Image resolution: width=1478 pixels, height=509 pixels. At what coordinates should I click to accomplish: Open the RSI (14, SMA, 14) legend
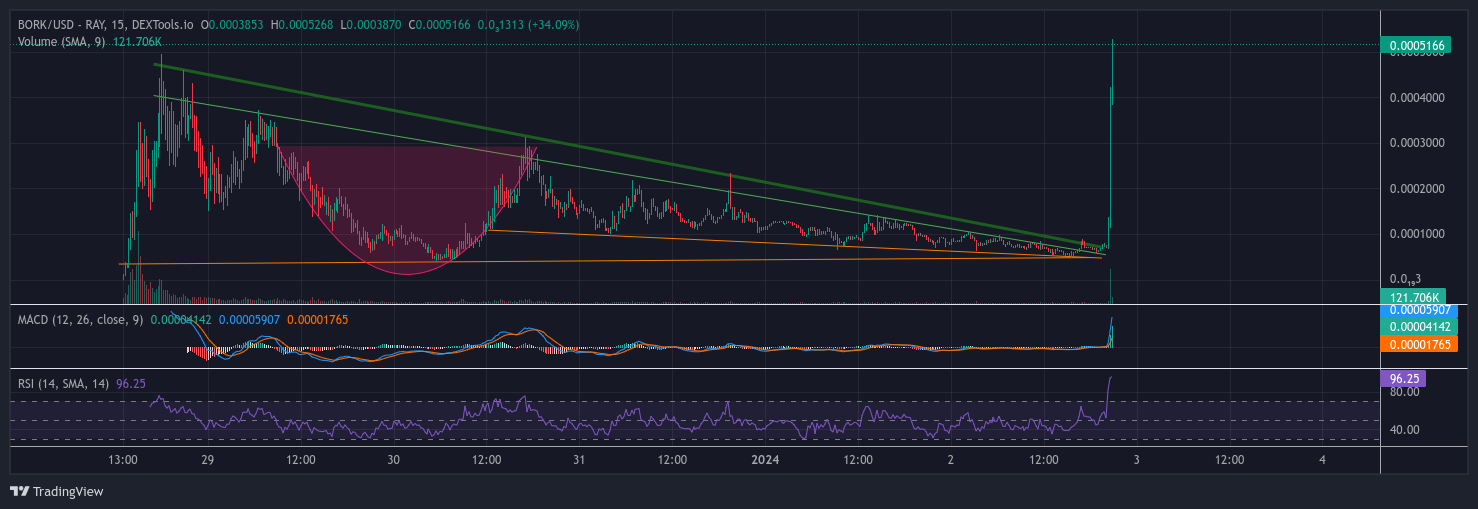tap(64, 382)
